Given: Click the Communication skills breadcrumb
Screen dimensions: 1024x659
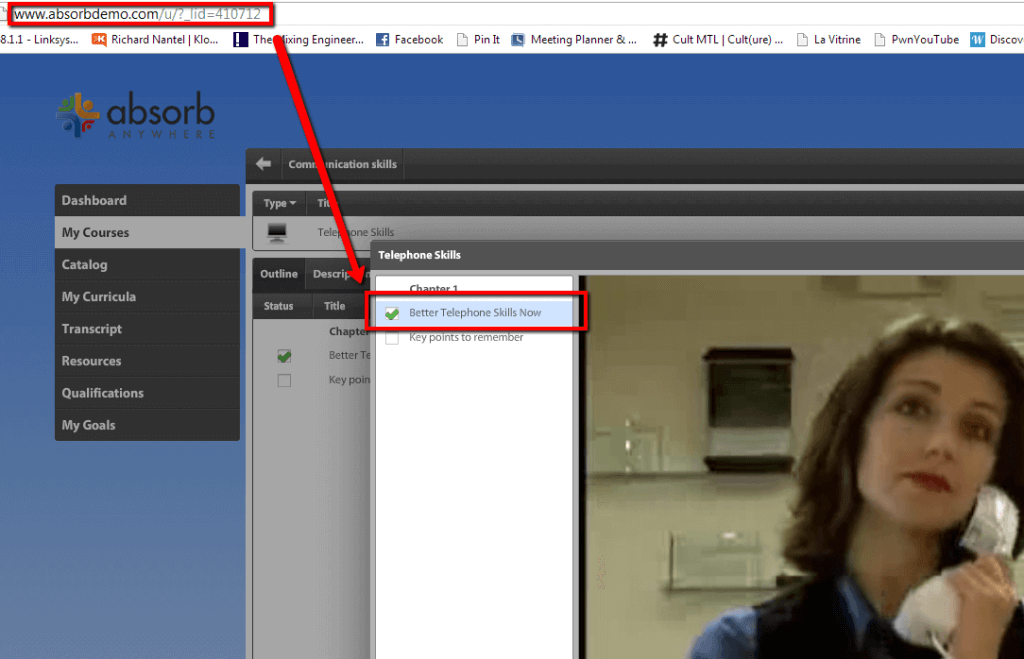Looking at the screenshot, I should [x=342, y=164].
